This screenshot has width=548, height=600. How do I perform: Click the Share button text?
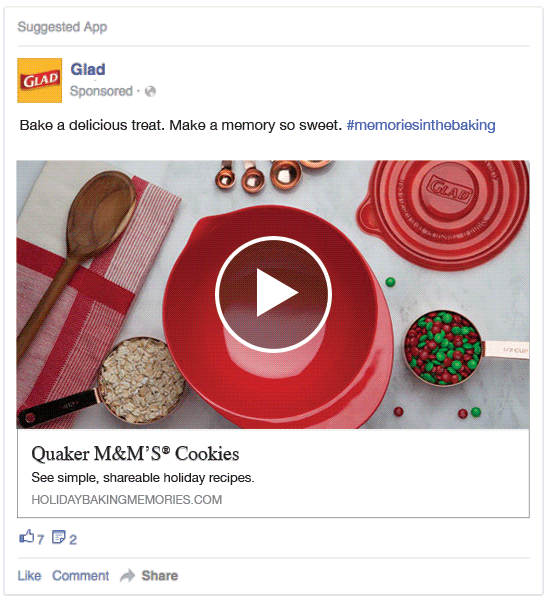[x=160, y=576]
